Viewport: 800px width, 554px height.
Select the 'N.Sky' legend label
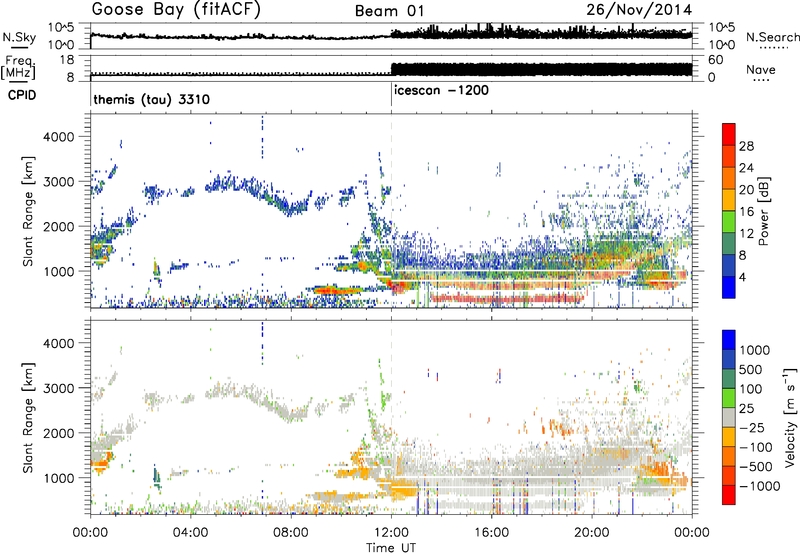click(19, 37)
